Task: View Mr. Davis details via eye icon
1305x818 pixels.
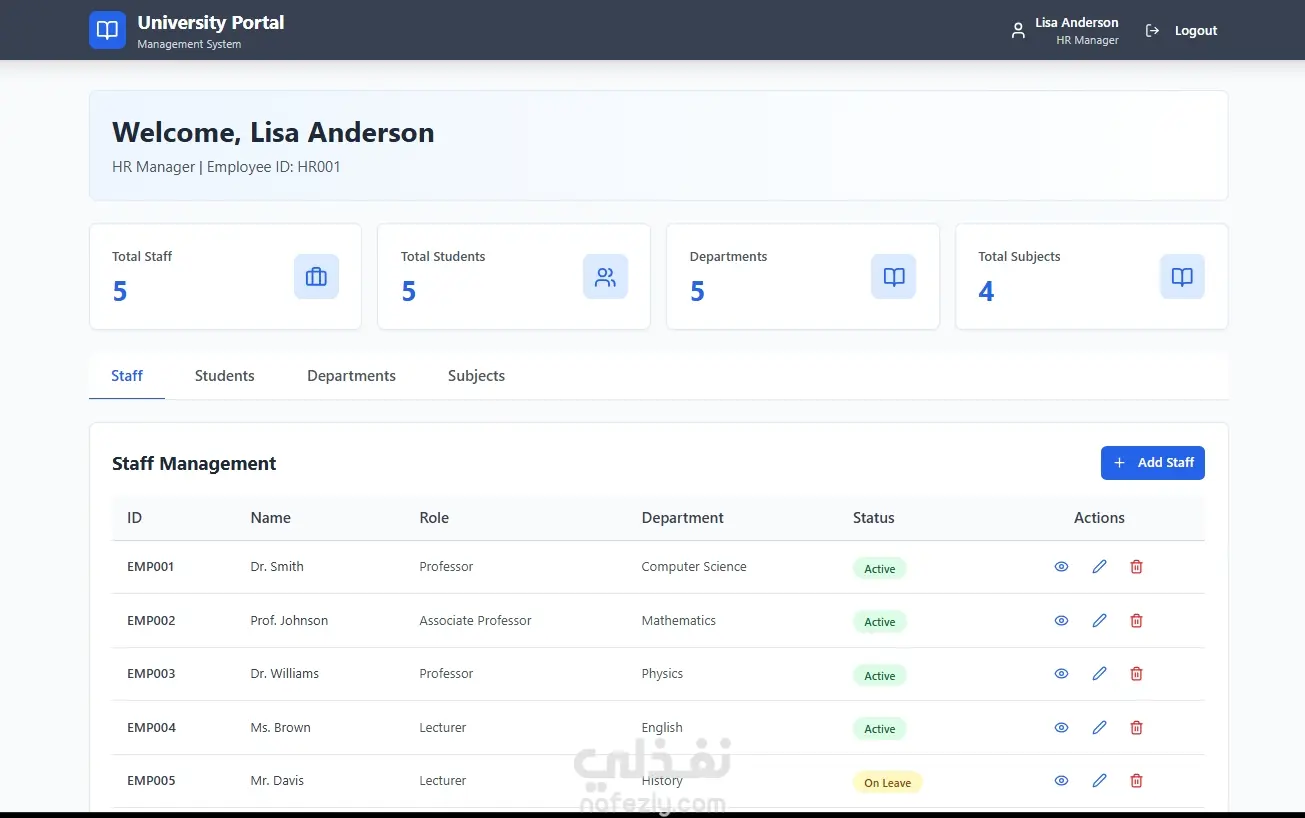Action: [1061, 781]
